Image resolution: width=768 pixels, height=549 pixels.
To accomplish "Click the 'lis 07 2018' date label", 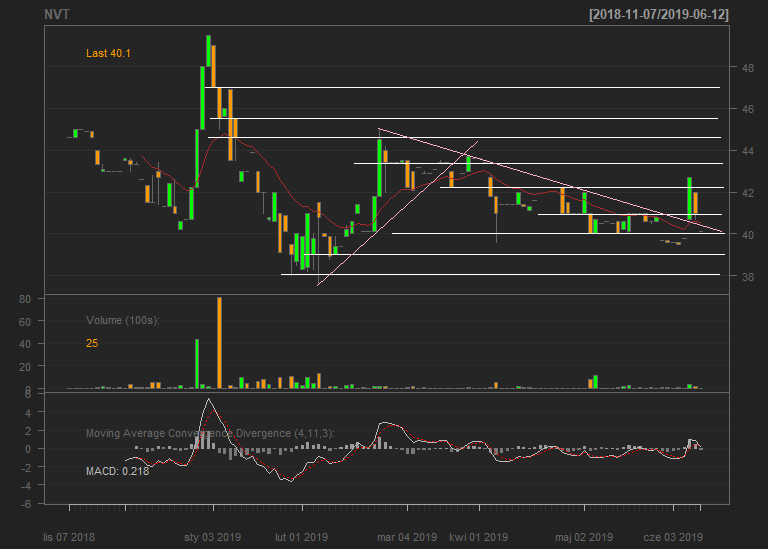I will point(69,537).
